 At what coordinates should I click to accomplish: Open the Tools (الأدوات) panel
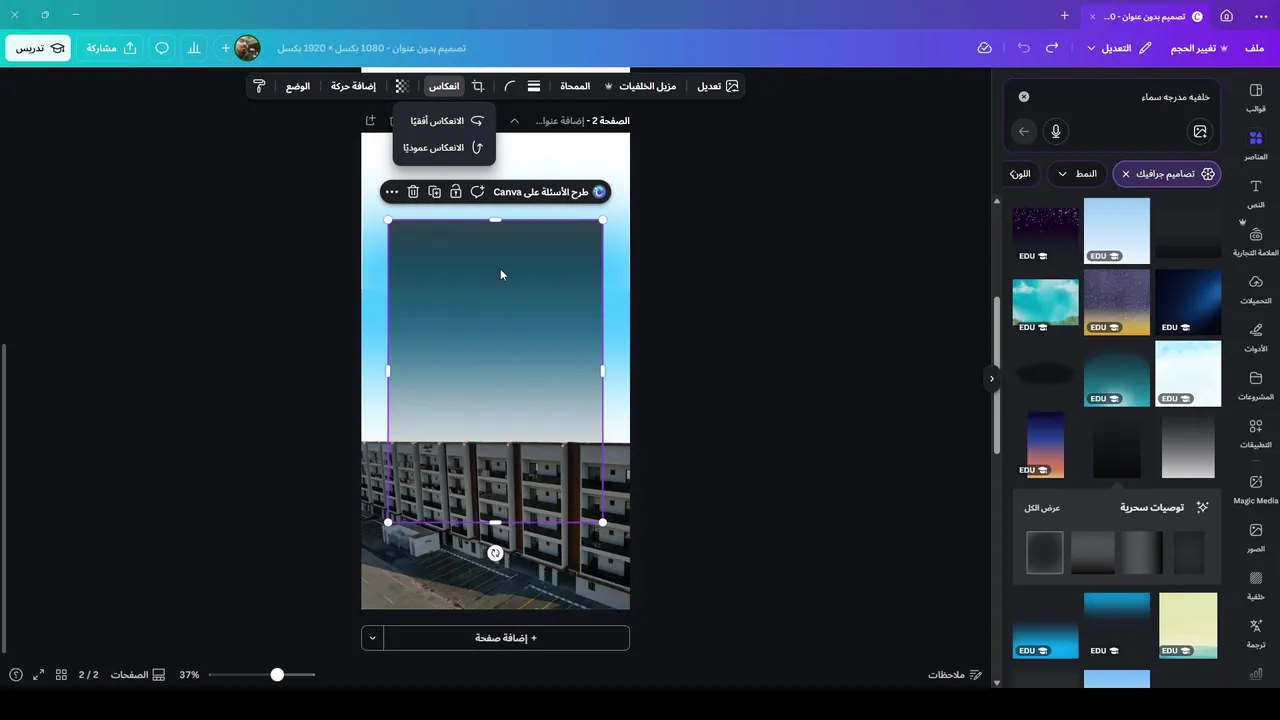(x=1256, y=337)
